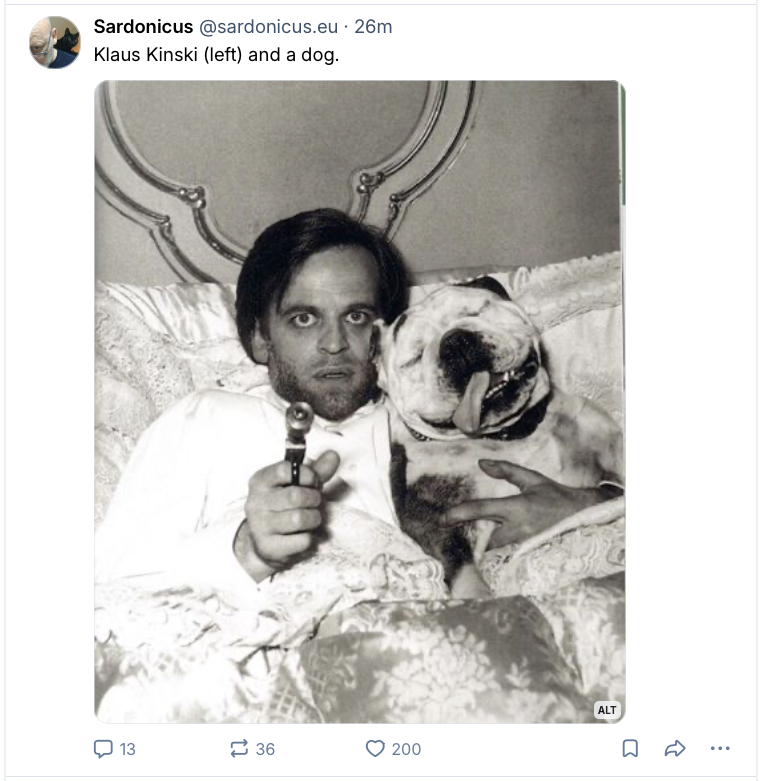762x781 pixels.
Task: Click the pistol barrel in the photo
Action: 299,423
